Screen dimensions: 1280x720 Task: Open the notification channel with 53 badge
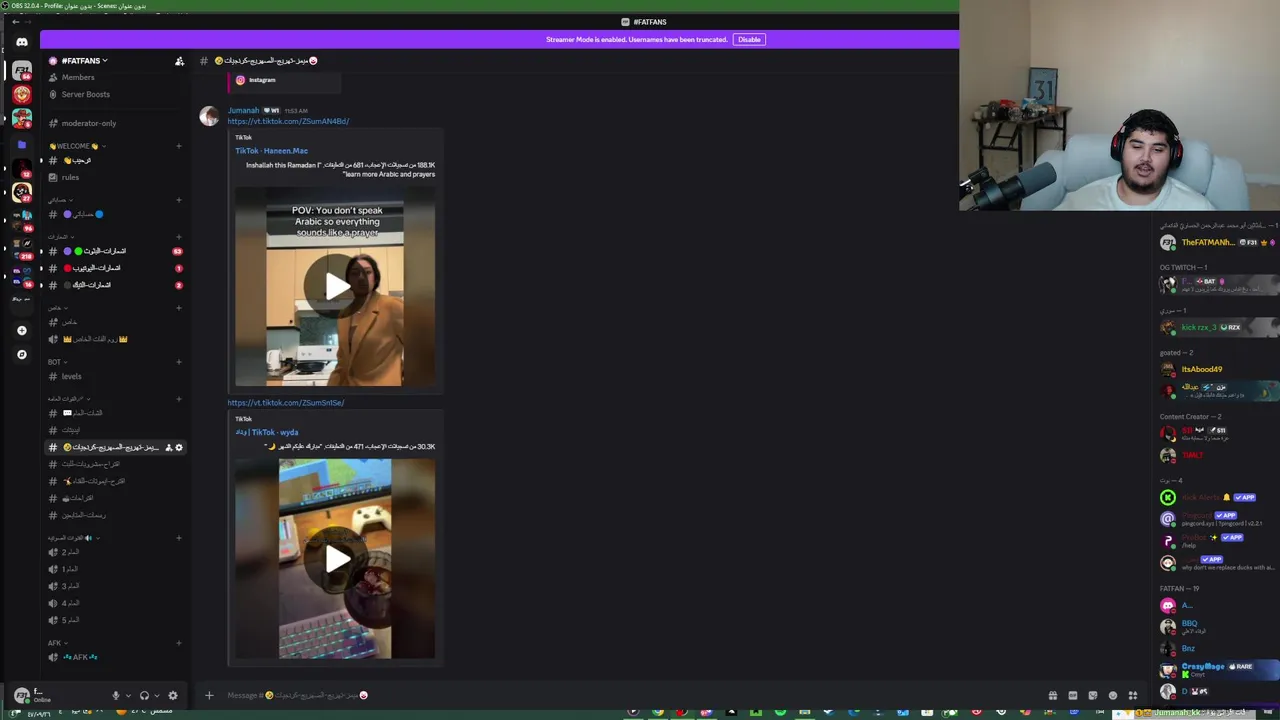point(115,251)
